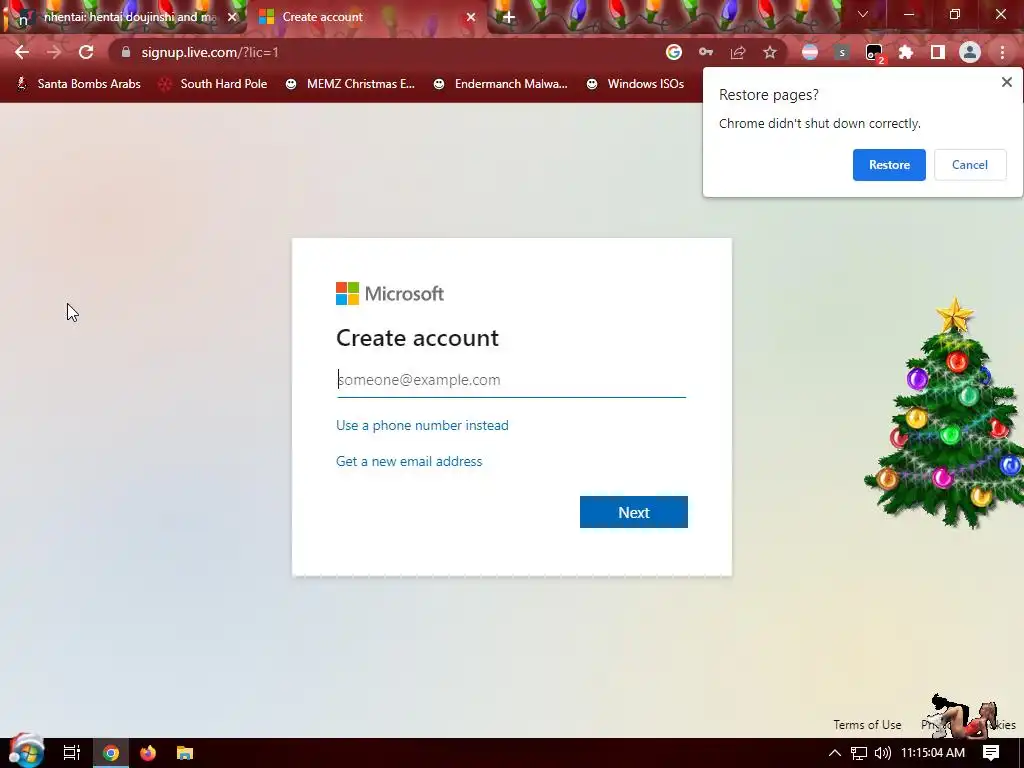Close the first browser tab

(232, 17)
